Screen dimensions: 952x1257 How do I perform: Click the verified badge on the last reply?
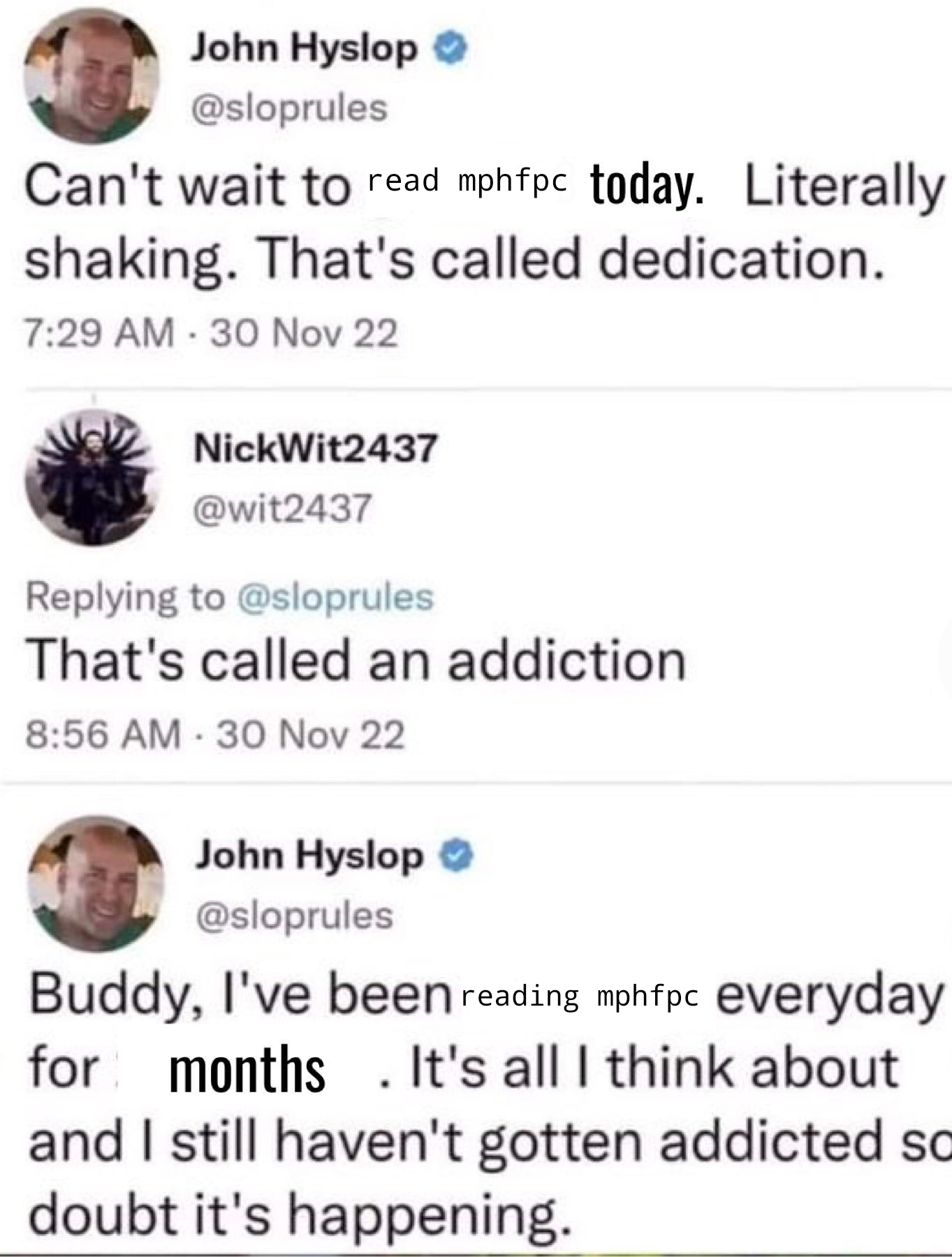pos(457,856)
